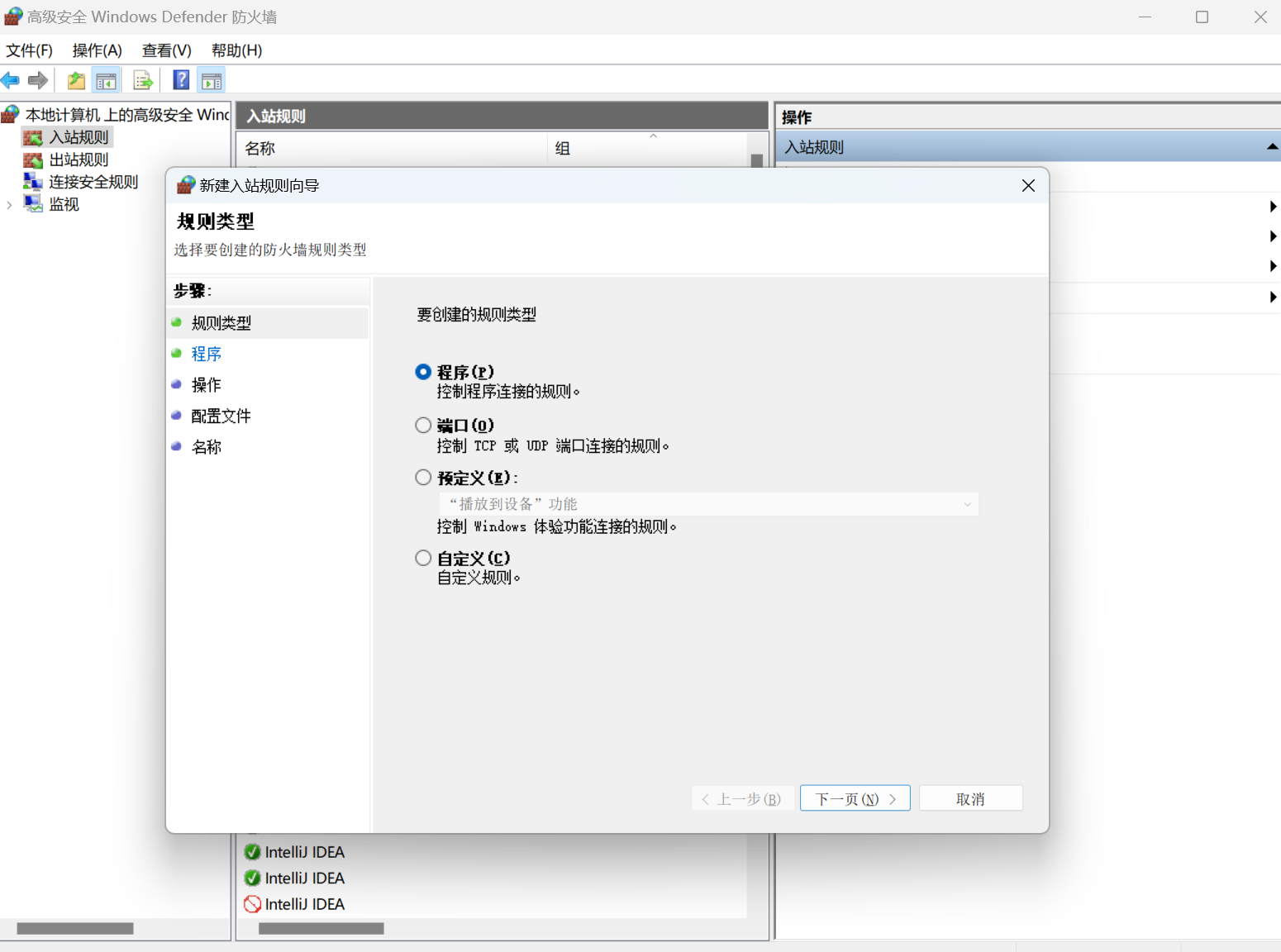
Task: Collapse the 入站规则 actions section header arrow
Action: pos(1272,147)
